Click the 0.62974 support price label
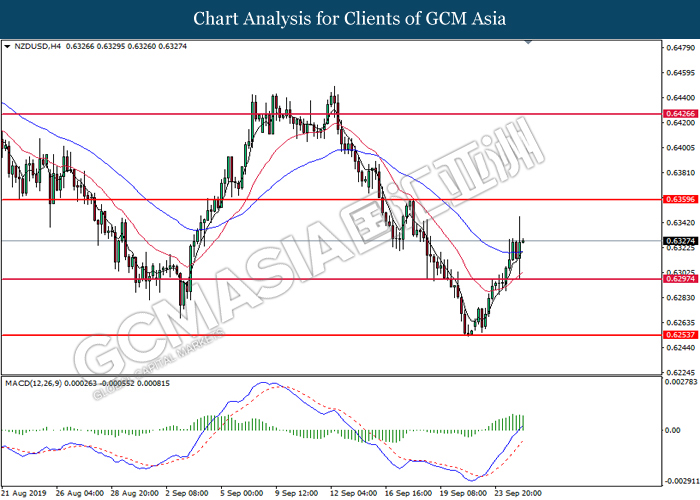The height and width of the screenshot is (500, 700). 680,279
